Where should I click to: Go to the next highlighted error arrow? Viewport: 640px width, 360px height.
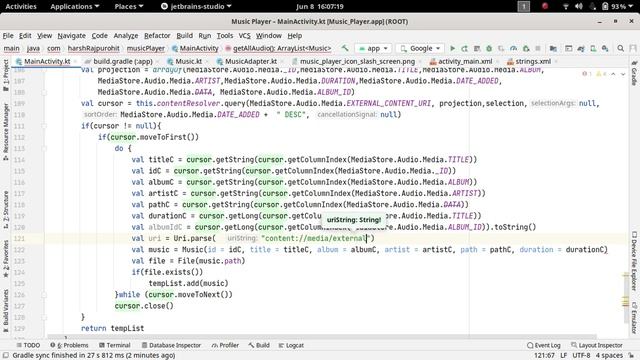[x=623, y=74]
